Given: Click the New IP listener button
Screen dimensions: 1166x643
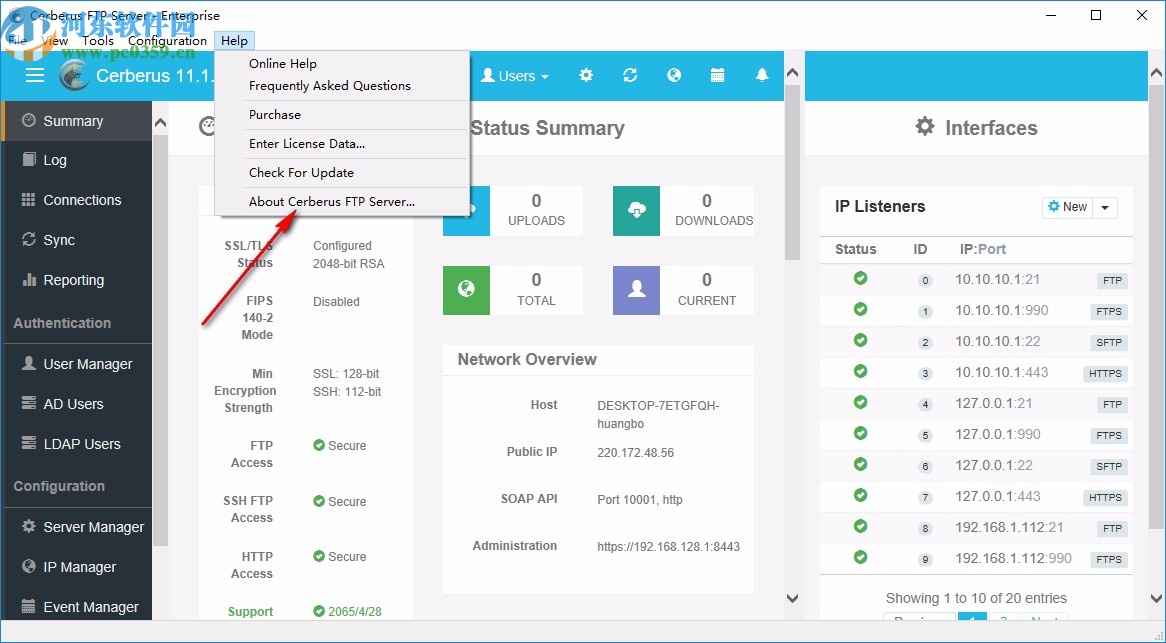Looking at the screenshot, I should click(x=1066, y=207).
